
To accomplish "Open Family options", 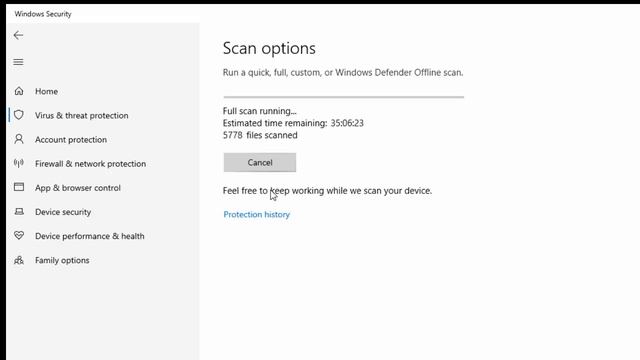I will [62, 260].
